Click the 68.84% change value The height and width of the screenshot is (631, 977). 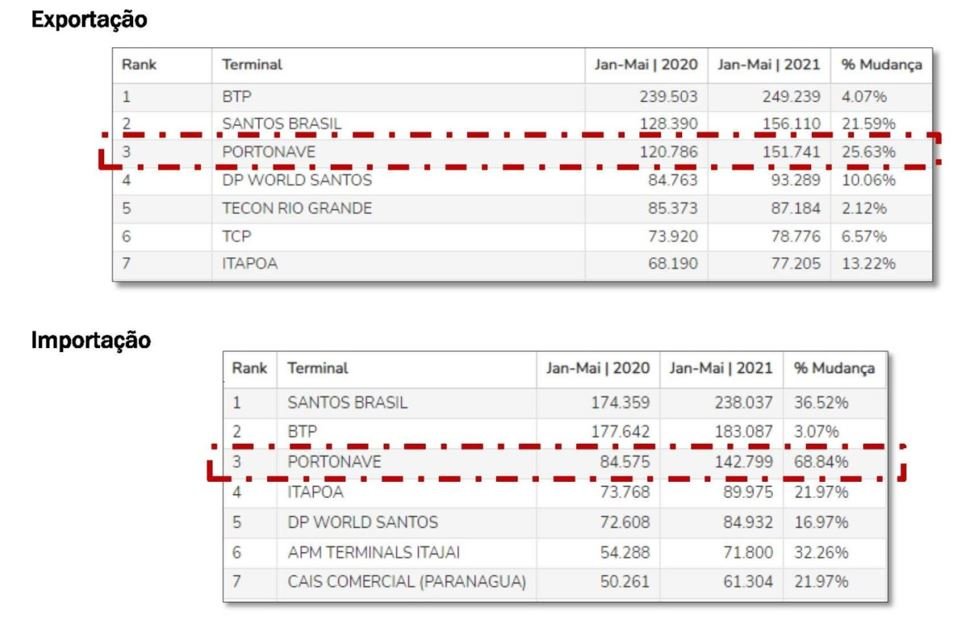[x=821, y=462]
